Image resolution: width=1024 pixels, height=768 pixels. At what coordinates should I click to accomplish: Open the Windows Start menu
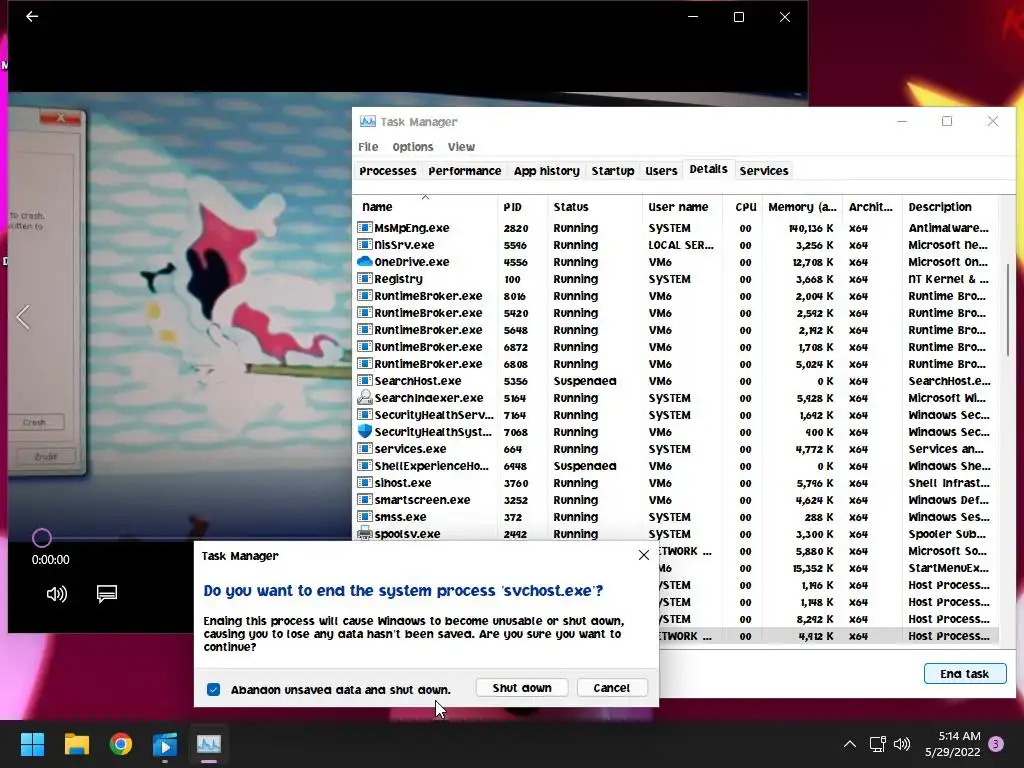pos(32,744)
